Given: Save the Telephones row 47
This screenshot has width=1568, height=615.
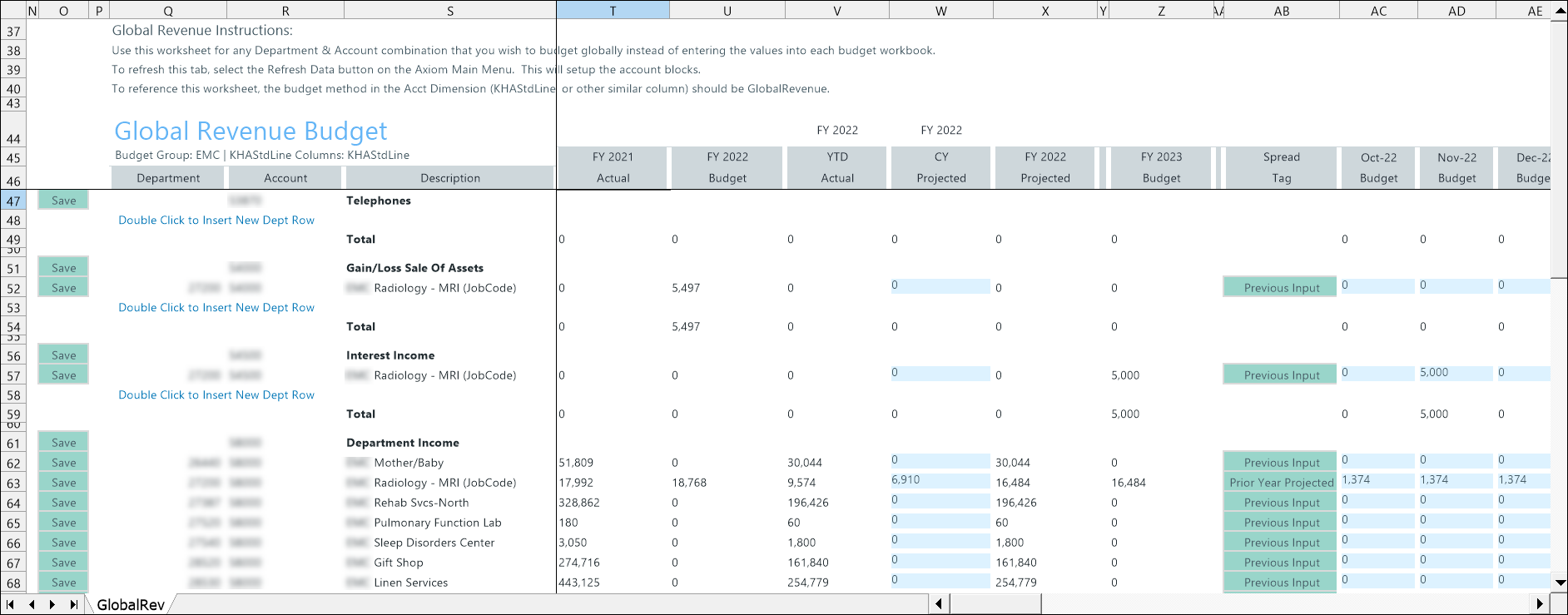Looking at the screenshot, I should 63,201.
